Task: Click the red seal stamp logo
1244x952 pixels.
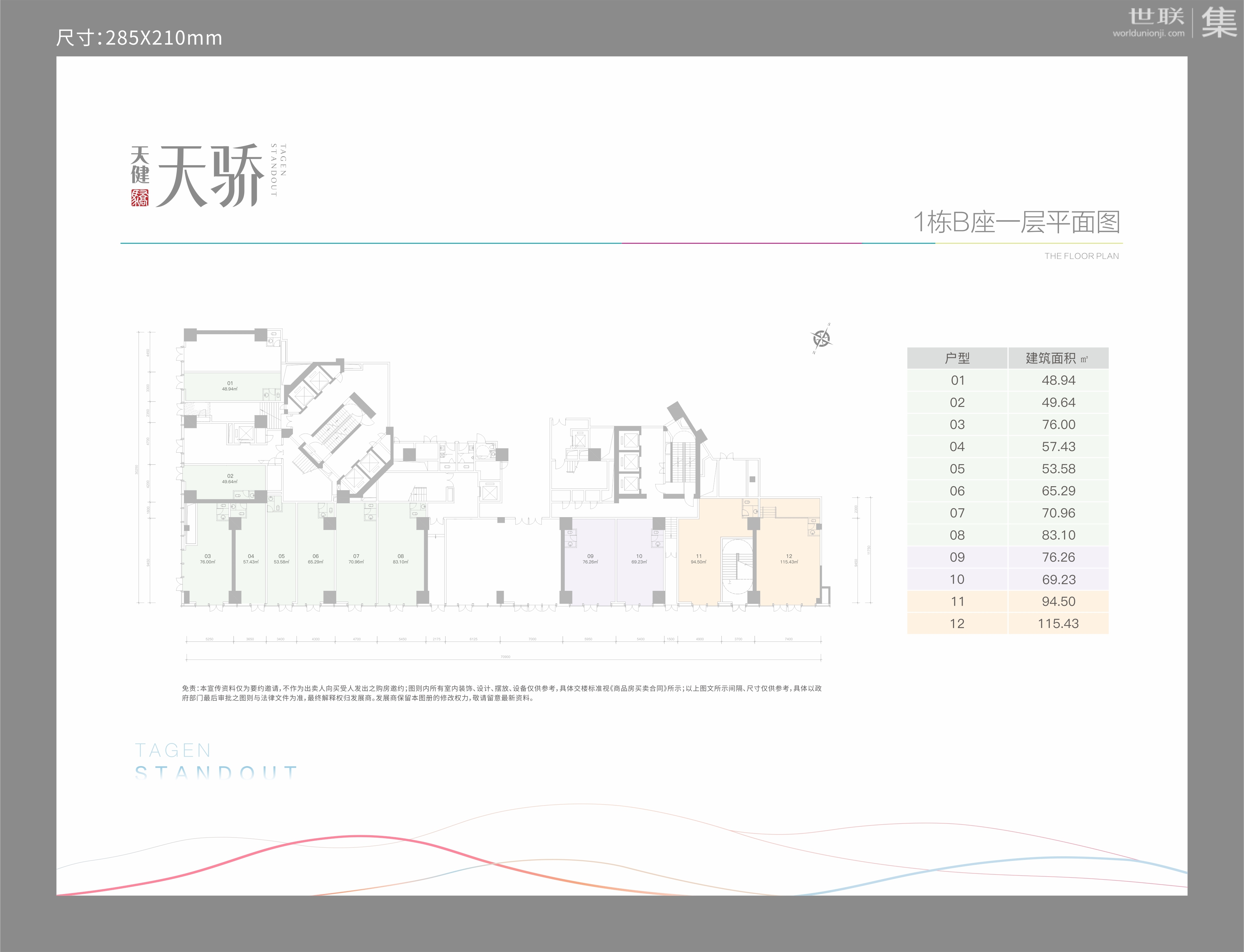Action: (140, 197)
